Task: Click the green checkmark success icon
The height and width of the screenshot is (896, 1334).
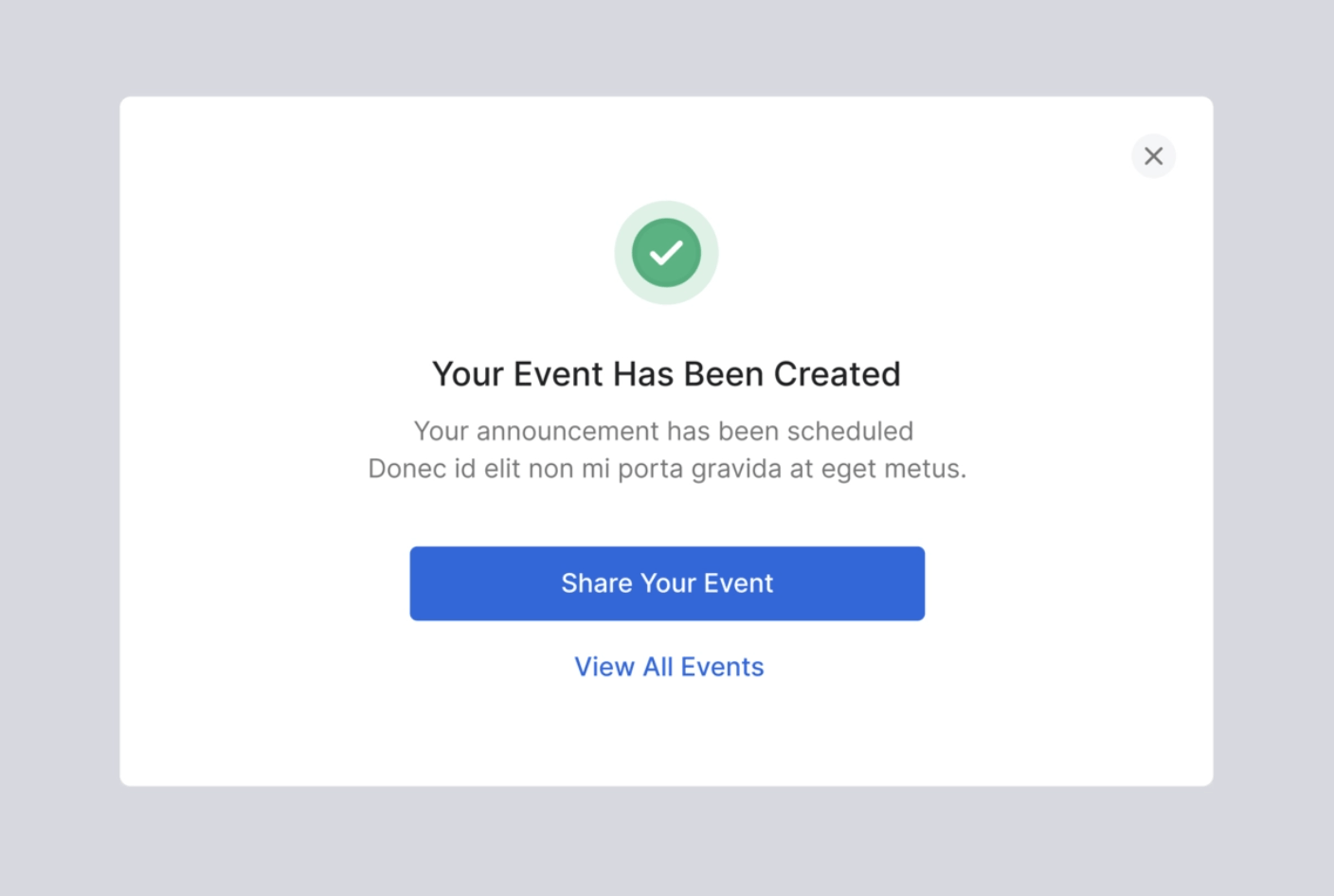Action: click(x=666, y=253)
